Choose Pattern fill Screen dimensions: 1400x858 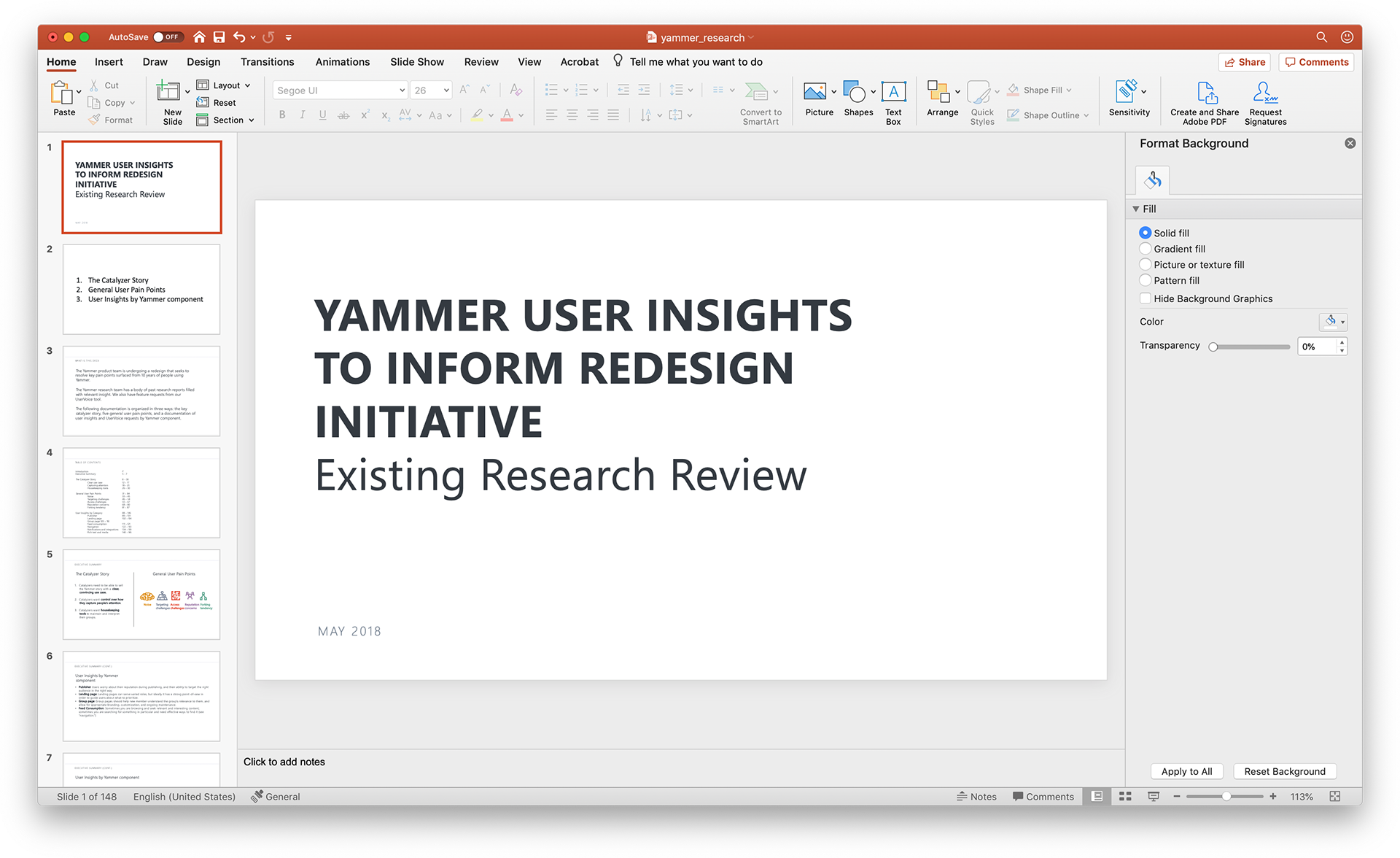[x=1146, y=281]
